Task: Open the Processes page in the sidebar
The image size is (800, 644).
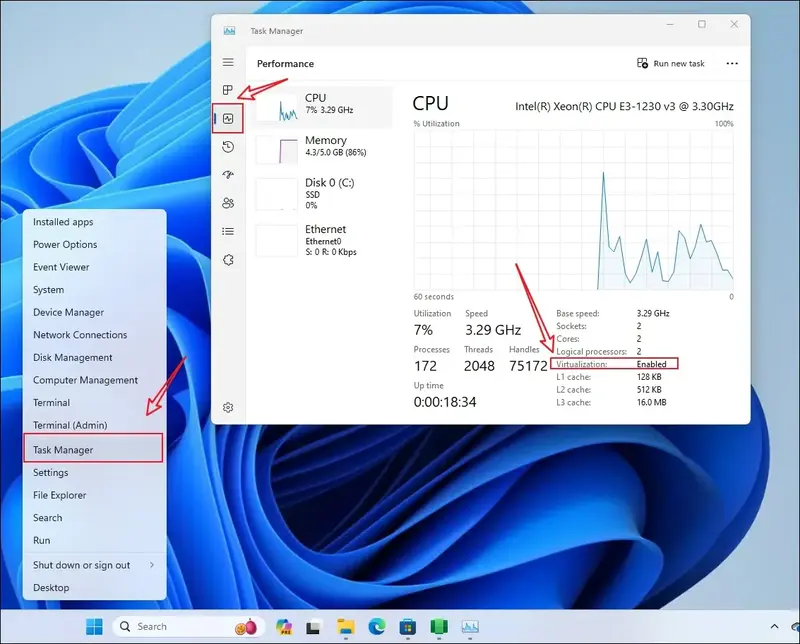Action: click(x=228, y=90)
